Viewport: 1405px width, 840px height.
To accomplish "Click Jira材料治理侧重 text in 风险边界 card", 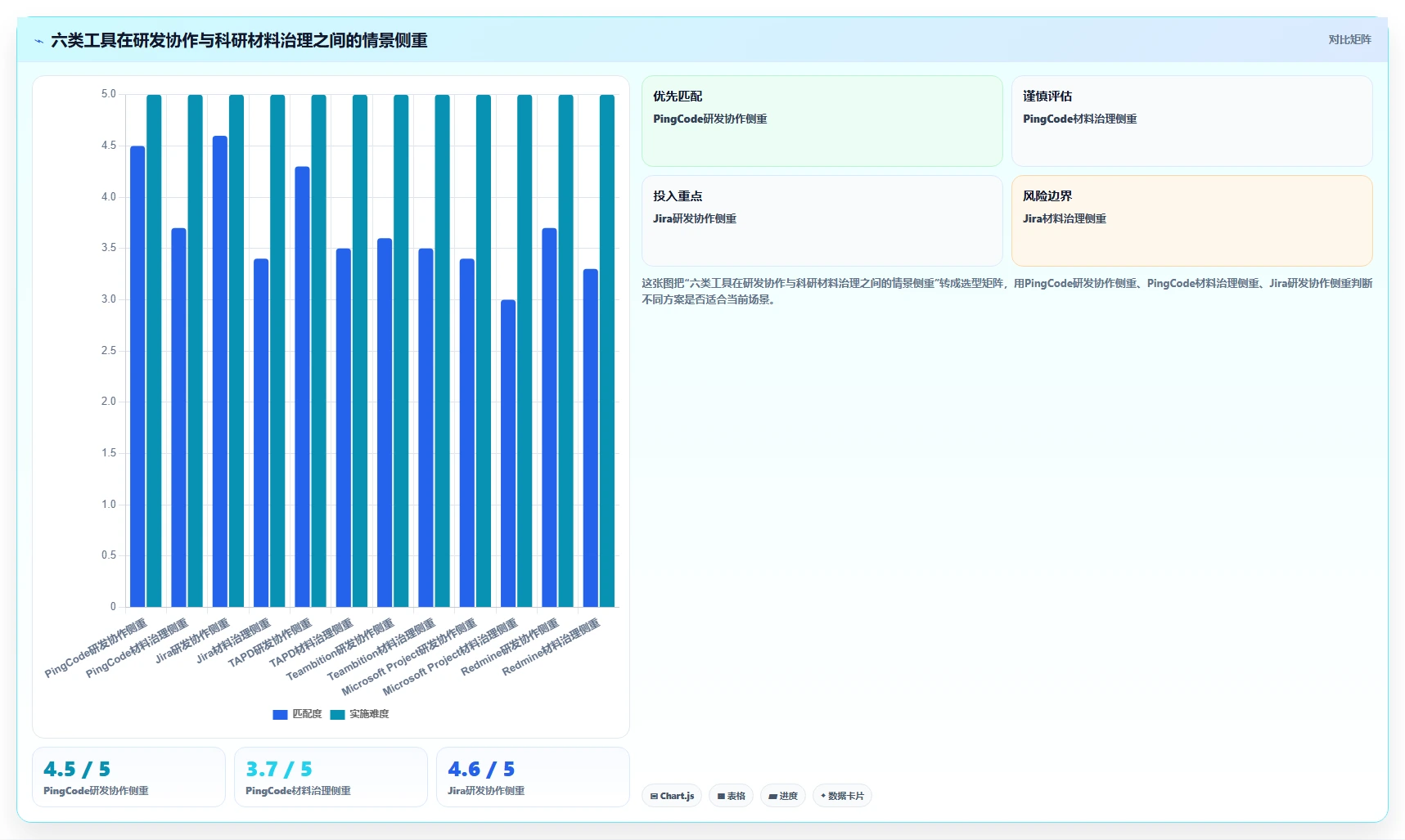I will (x=1065, y=219).
